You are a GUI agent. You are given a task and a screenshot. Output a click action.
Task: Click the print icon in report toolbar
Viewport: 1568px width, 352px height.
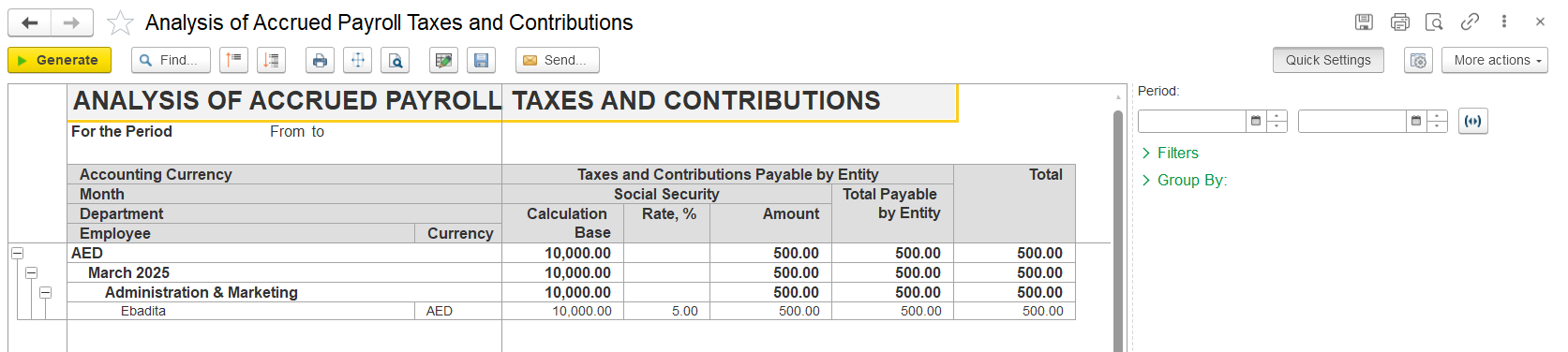(320, 60)
